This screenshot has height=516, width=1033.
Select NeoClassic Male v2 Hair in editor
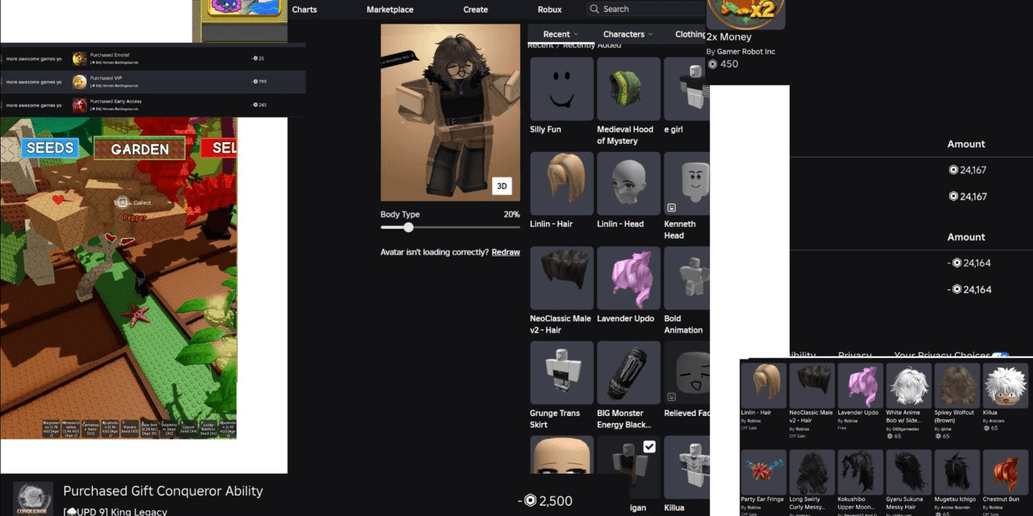coord(561,278)
